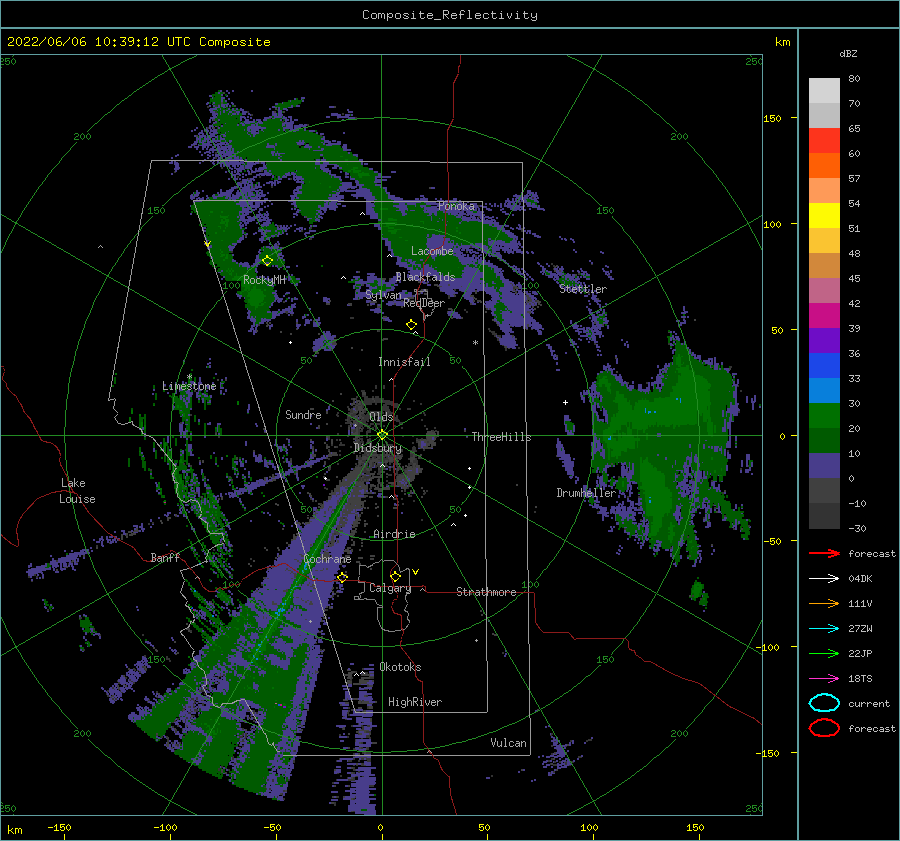Viewport: 900px width, 841px height.
Task: Click the right-axis 150 km tick label
Action: point(772,118)
